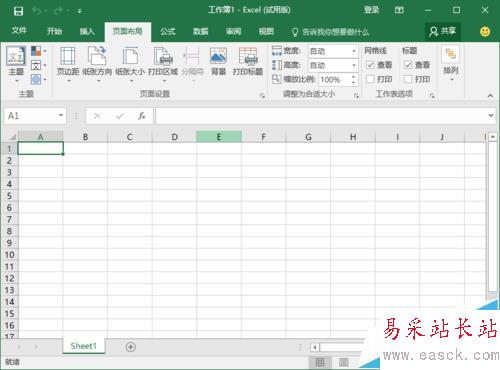
Task: Click the 缩放比例 100% spinner arrows
Action: [x=354, y=80]
